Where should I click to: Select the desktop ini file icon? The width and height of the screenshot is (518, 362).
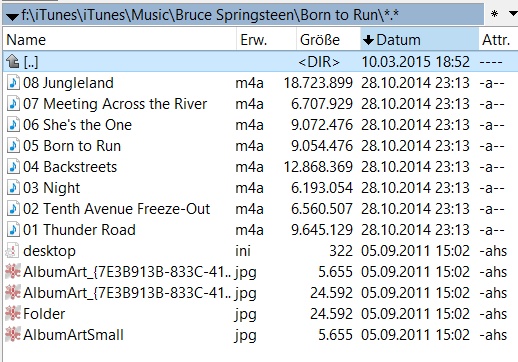click(x=13, y=251)
